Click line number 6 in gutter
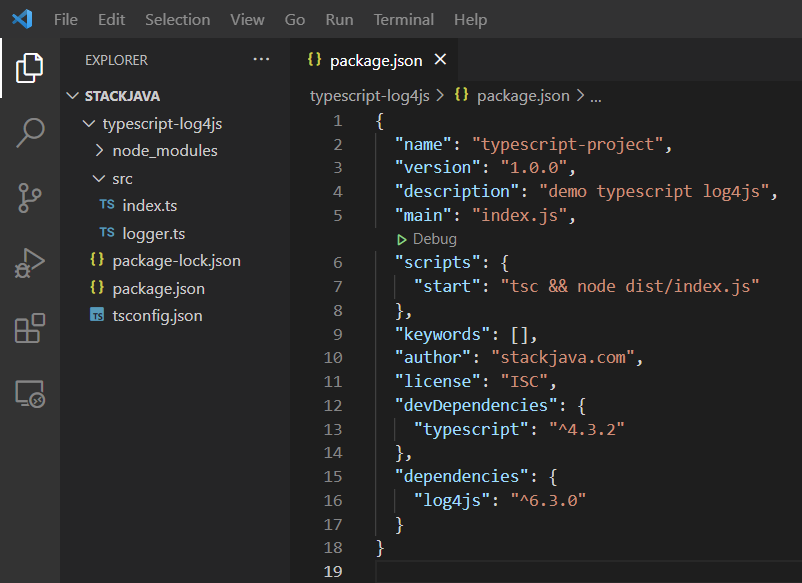This screenshot has width=802, height=583. (338, 263)
